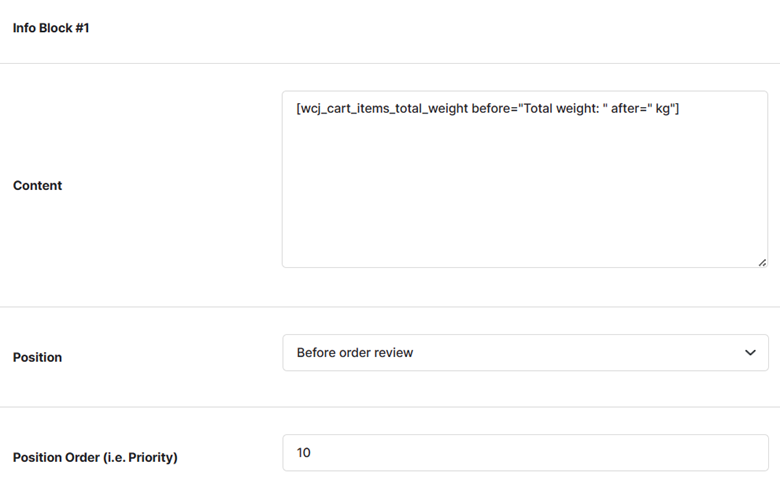Click the chevron arrow in Position dropdown
This screenshot has width=780, height=502.
[x=750, y=353]
